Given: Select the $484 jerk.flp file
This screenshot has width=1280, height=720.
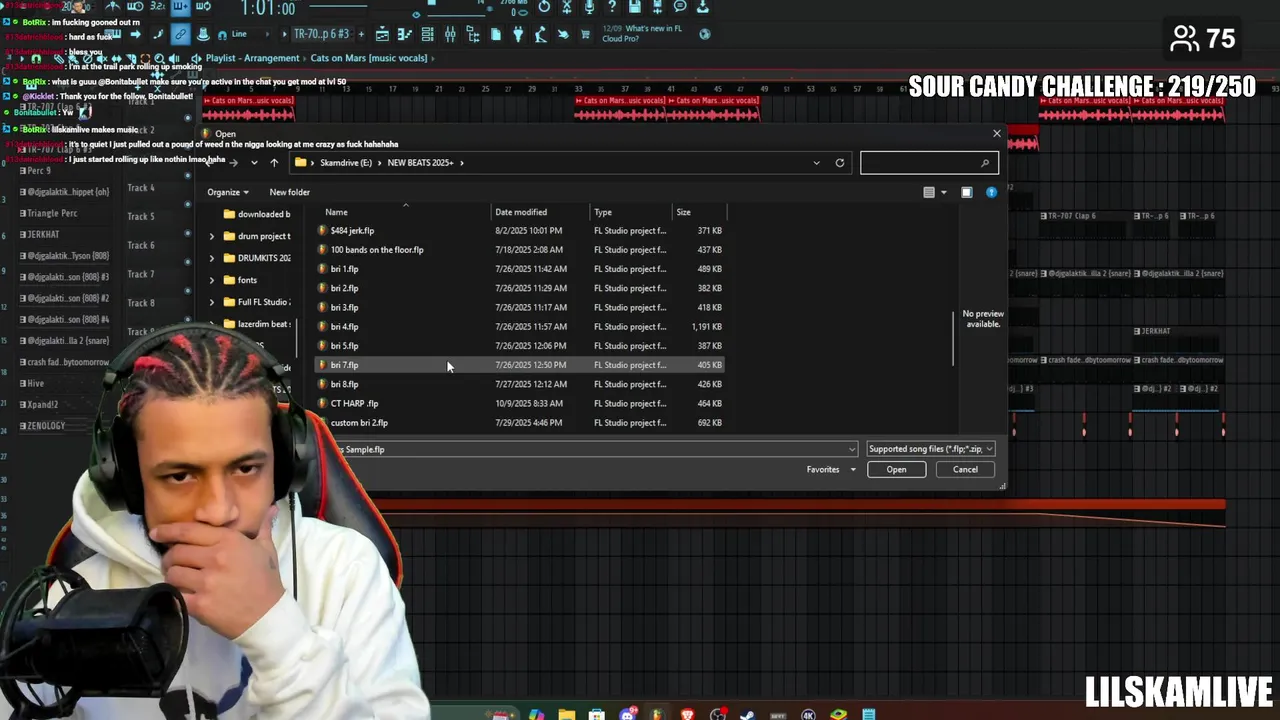Looking at the screenshot, I should [520, 230].
